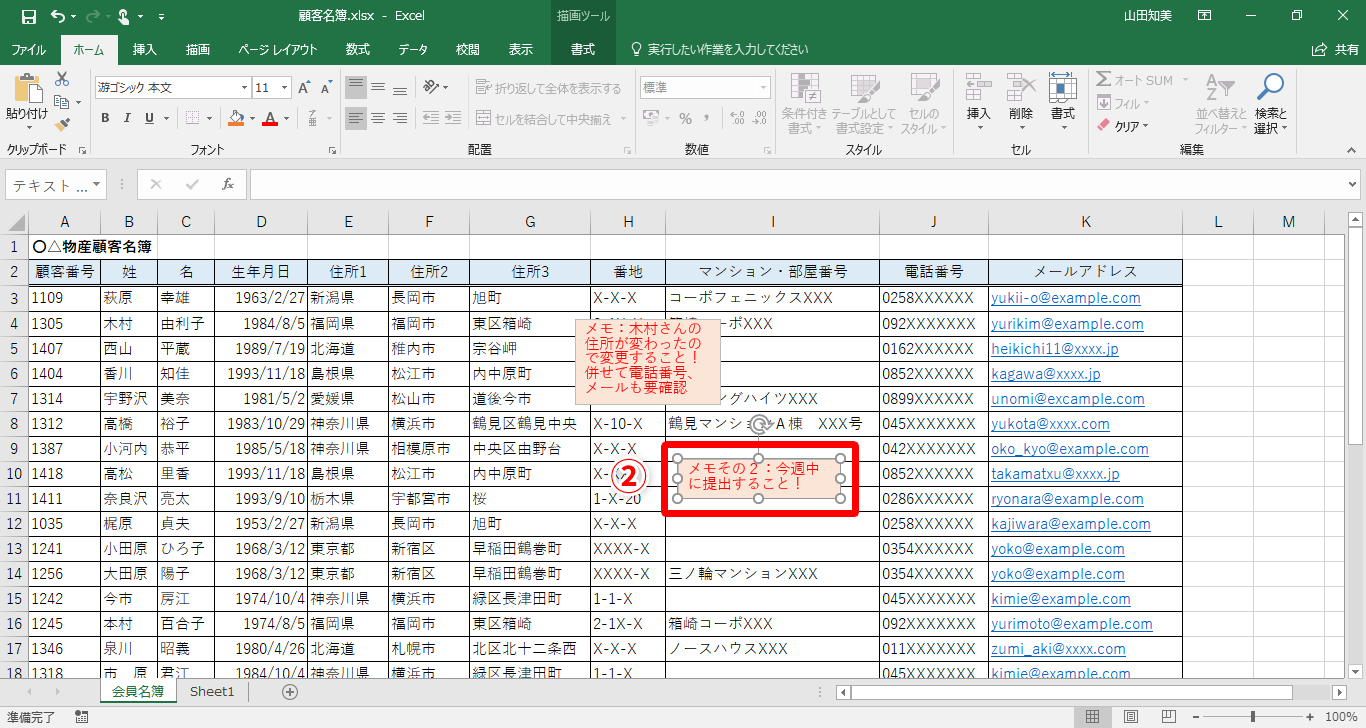Open the font color dropdown arrow
This screenshot has width=1366, height=728.
click(x=284, y=118)
